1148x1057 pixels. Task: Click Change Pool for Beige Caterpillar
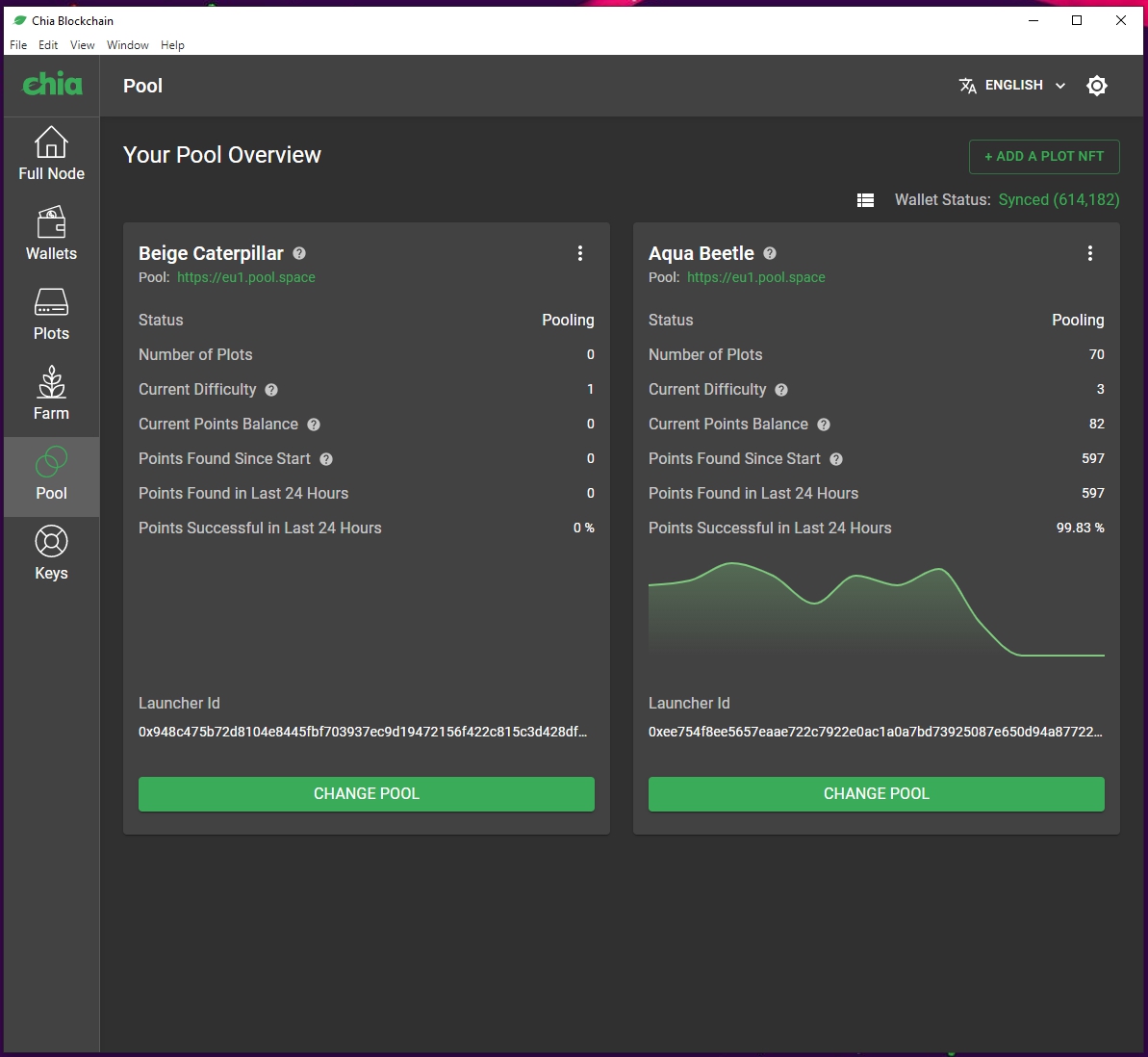coord(366,794)
